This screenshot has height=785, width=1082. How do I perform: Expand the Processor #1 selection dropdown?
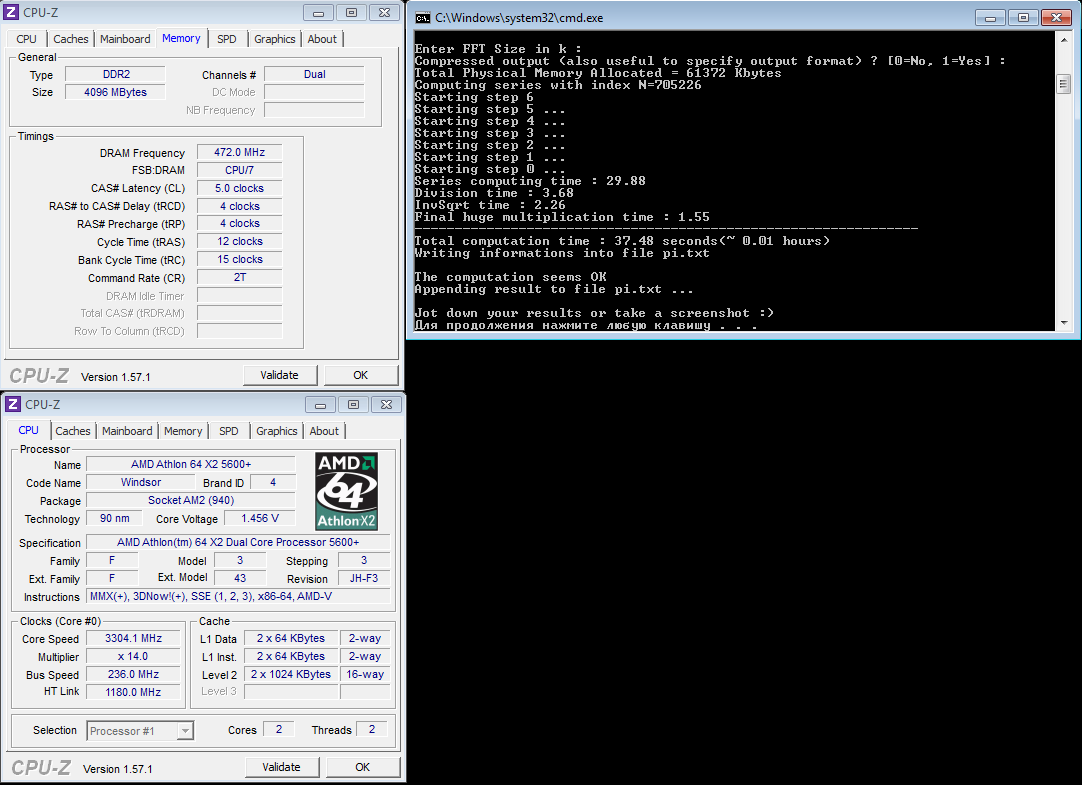point(185,731)
